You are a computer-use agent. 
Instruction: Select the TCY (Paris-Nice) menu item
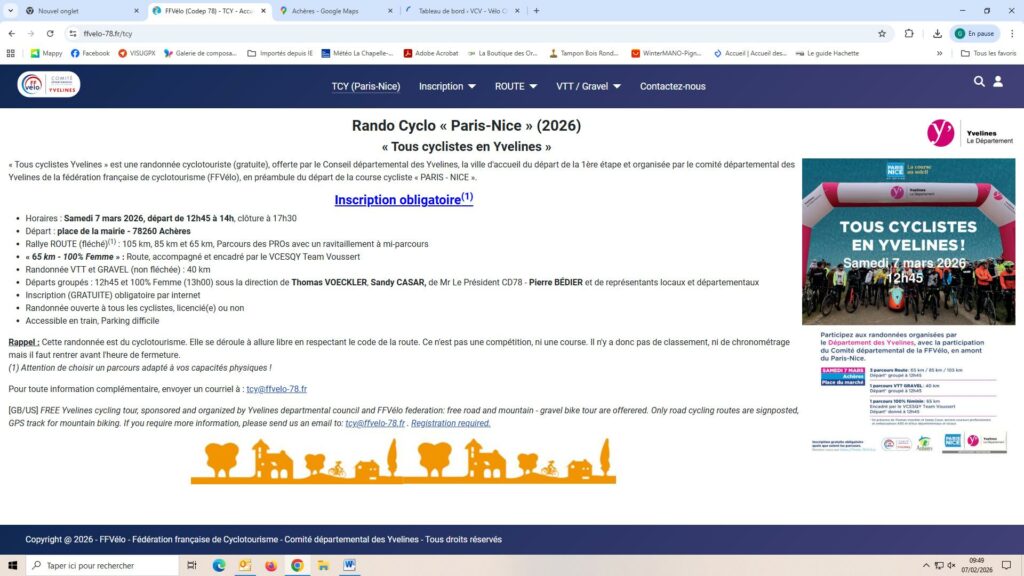pos(365,86)
